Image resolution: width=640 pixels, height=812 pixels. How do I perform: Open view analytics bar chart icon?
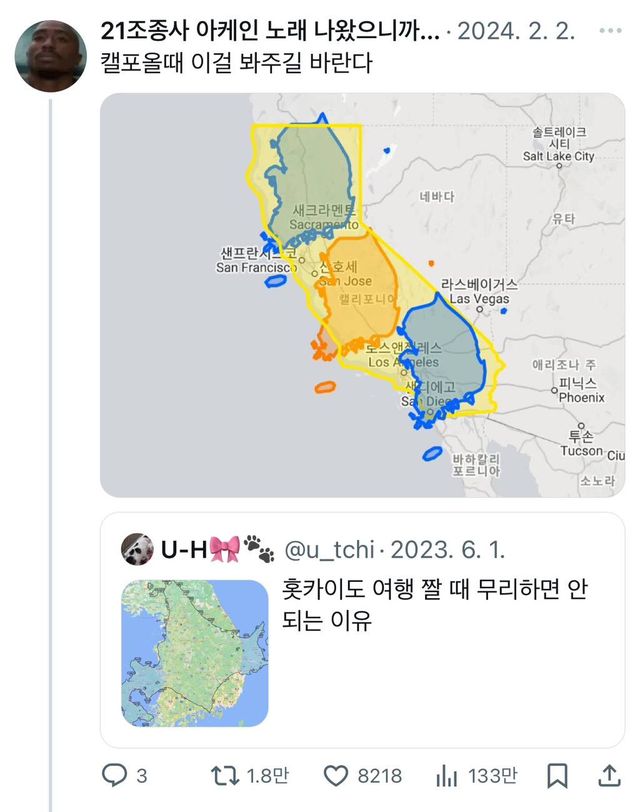446,775
